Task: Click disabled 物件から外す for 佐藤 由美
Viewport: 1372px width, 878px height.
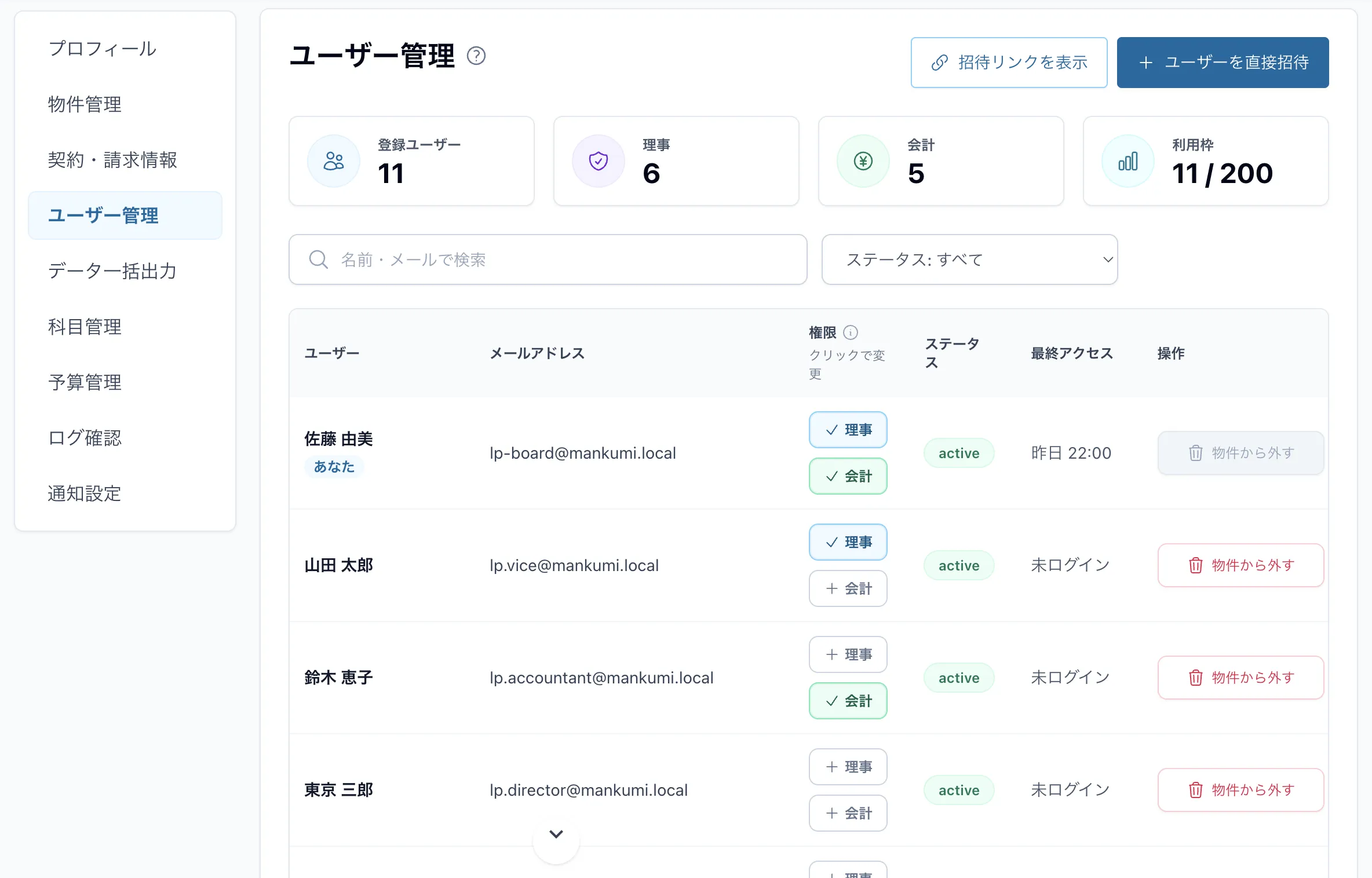Action: 1241,453
